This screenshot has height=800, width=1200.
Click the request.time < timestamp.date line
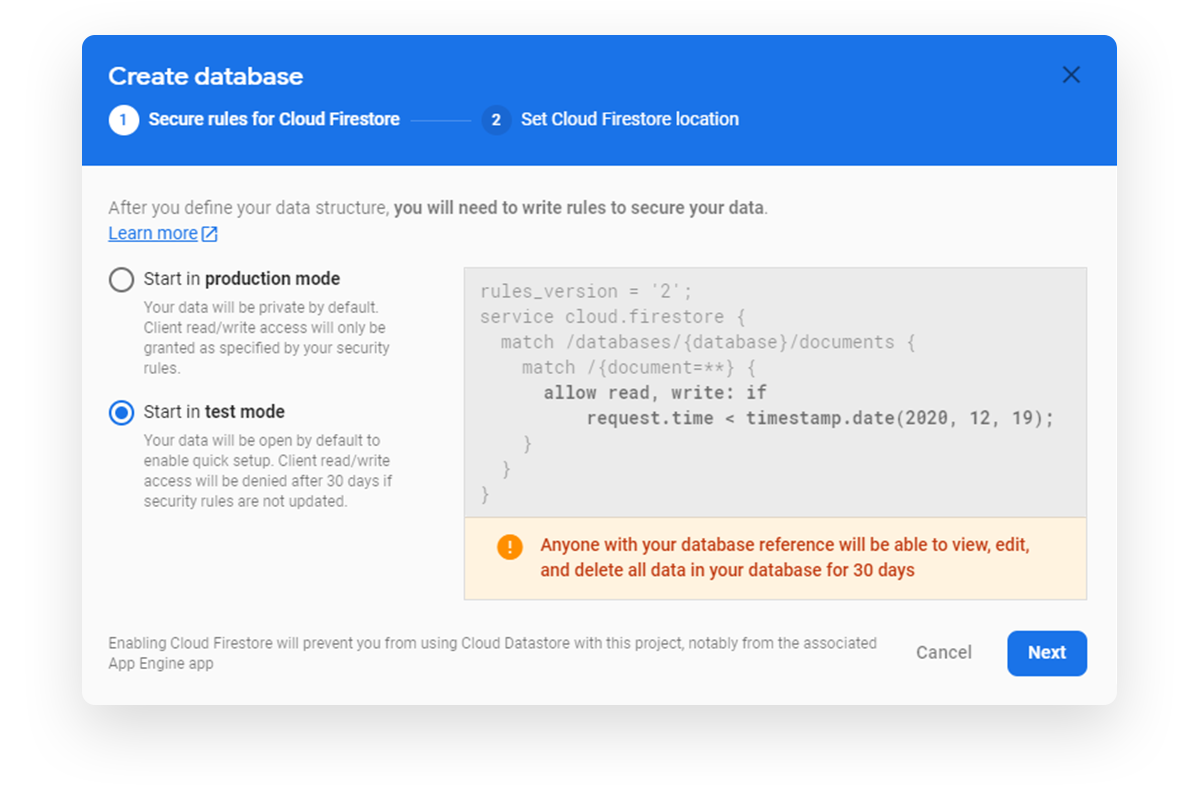[x=820, y=418]
